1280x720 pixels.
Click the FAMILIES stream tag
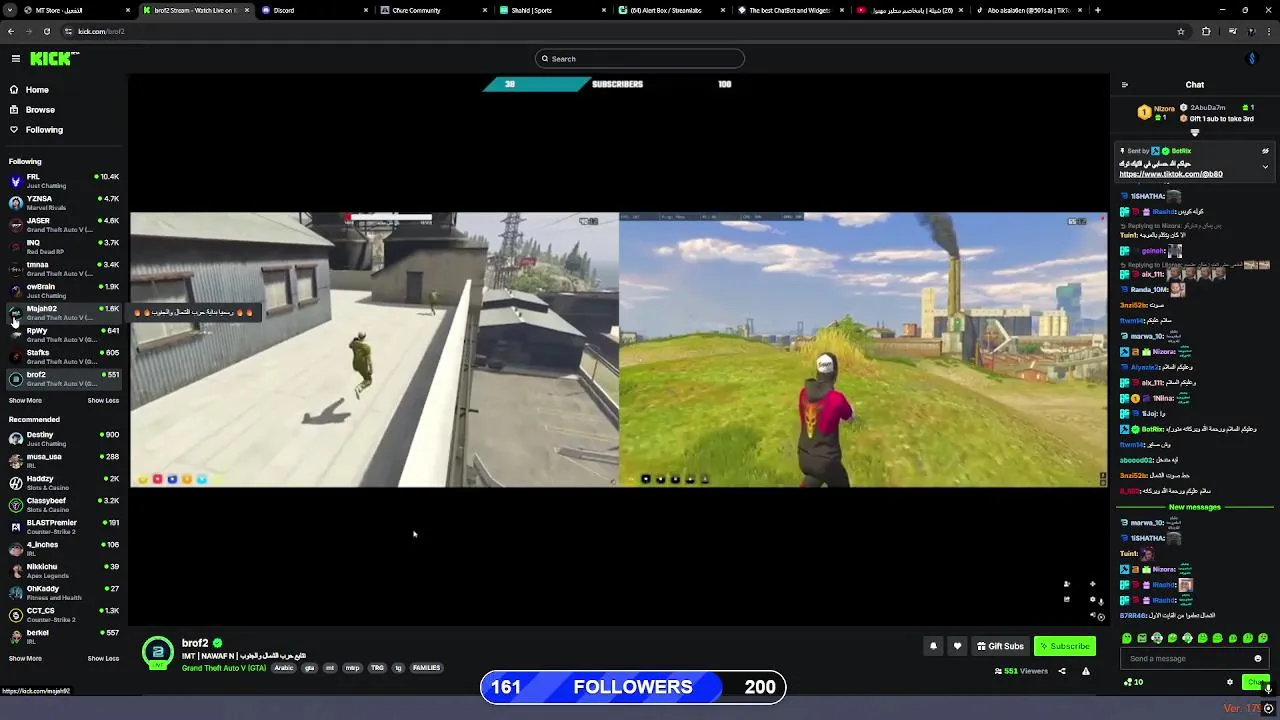coord(426,668)
